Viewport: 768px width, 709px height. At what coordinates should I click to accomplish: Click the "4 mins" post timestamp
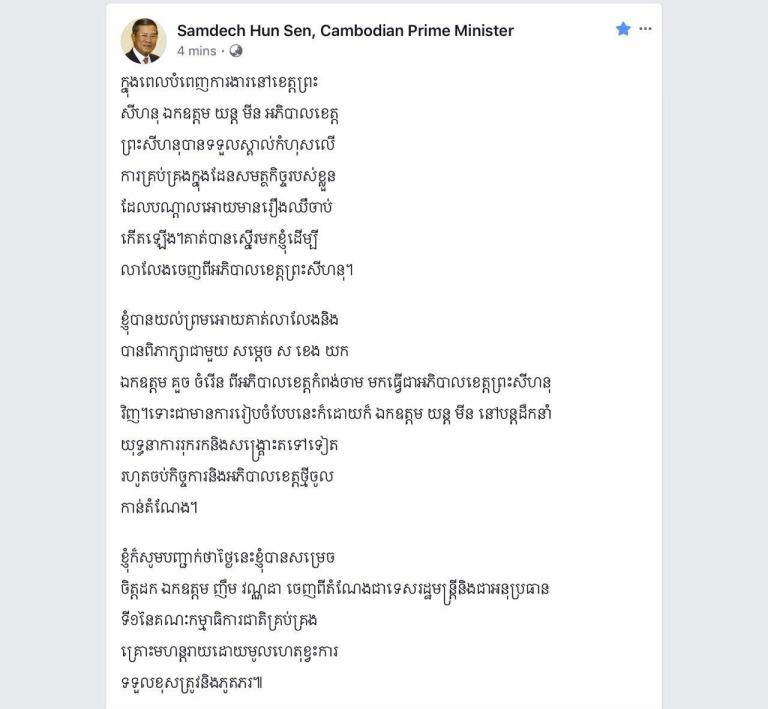(x=197, y=51)
